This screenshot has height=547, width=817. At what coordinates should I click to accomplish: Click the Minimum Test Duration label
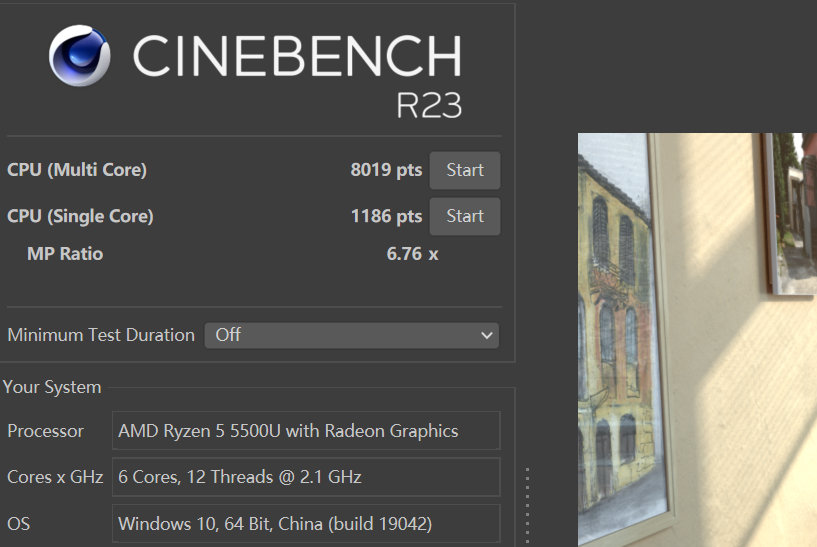pyautogui.click(x=101, y=335)
